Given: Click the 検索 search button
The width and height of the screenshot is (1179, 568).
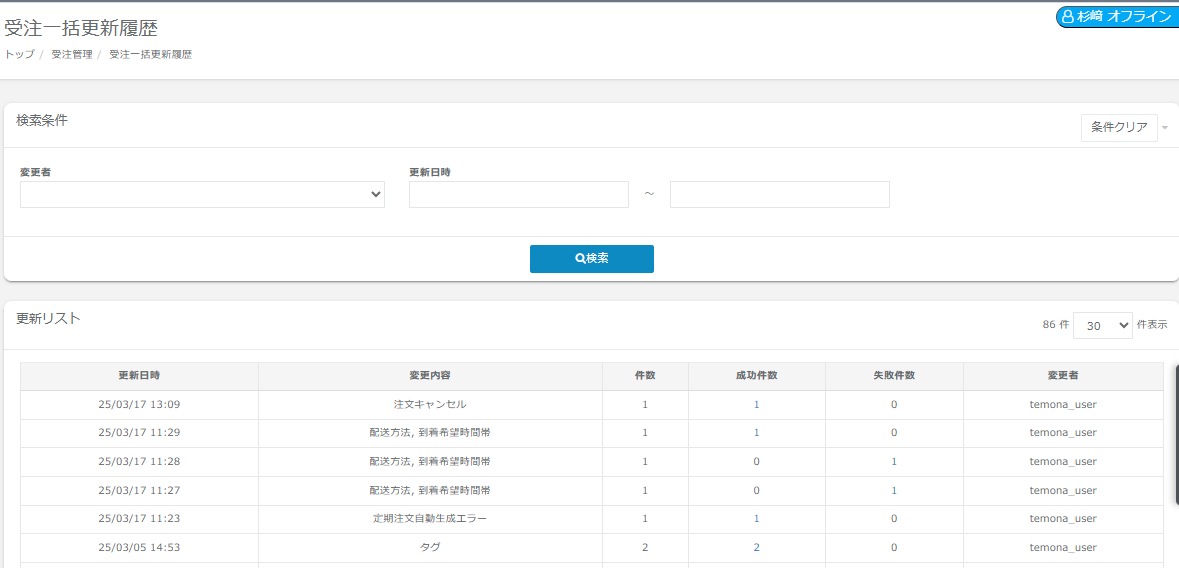Looking at the screenshot, I should click(592, 259).
